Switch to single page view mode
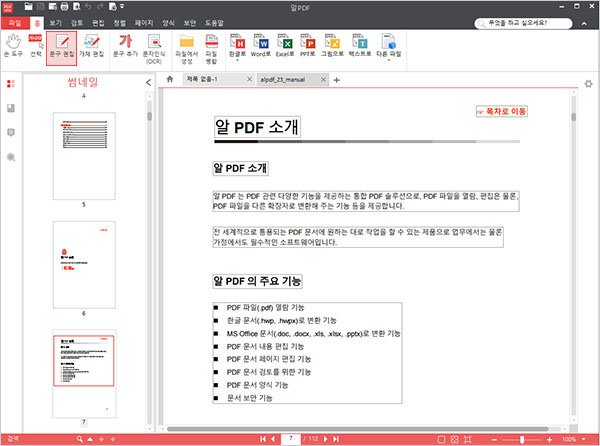Screen dimensions: 600x446 441,439
